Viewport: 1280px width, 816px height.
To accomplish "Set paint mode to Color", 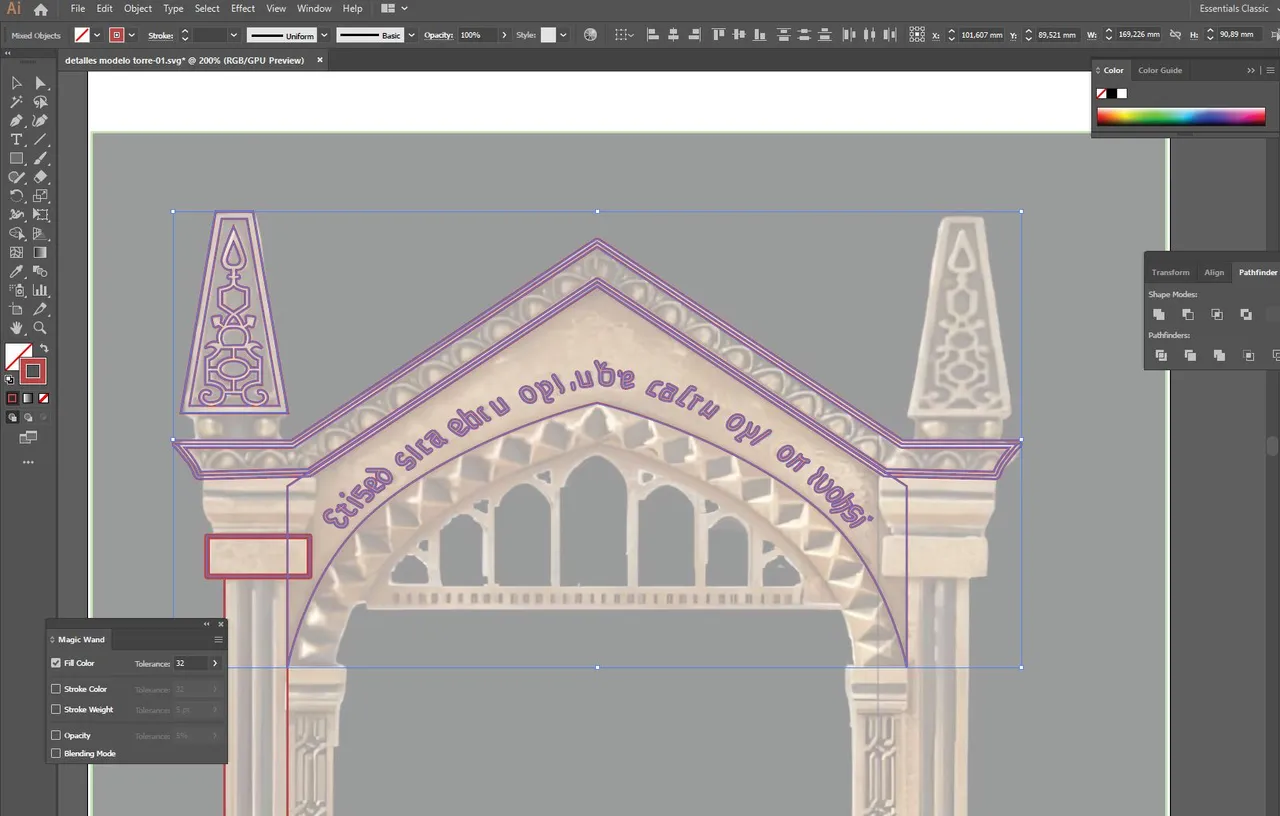I will pos(12,398).
